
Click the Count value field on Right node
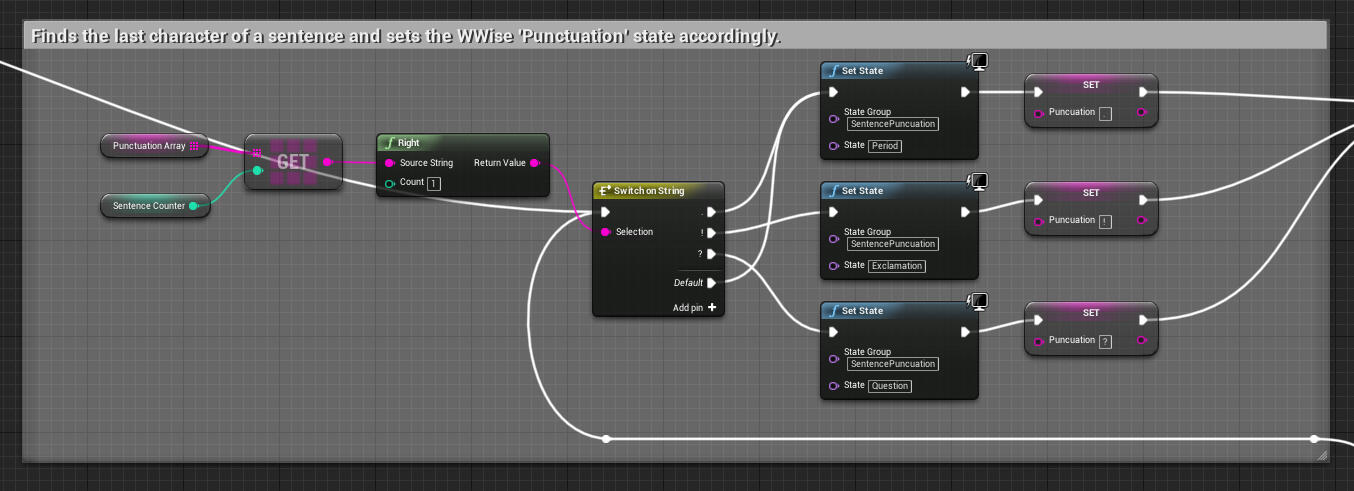[434, 184]
